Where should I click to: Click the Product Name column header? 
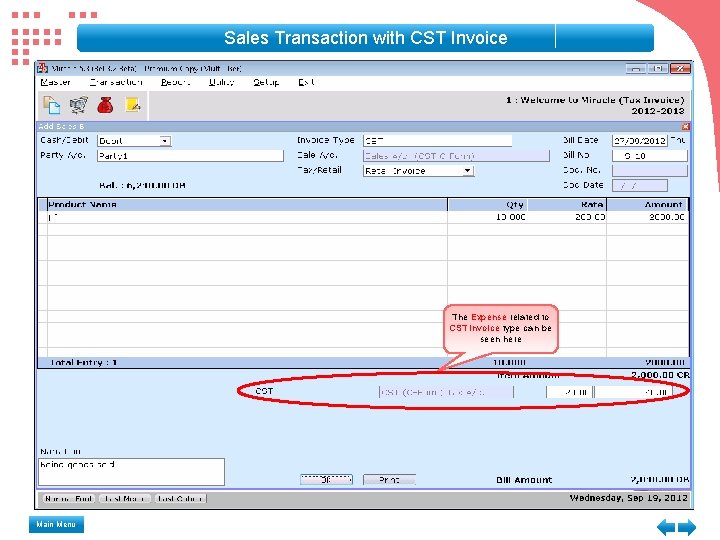247,204
